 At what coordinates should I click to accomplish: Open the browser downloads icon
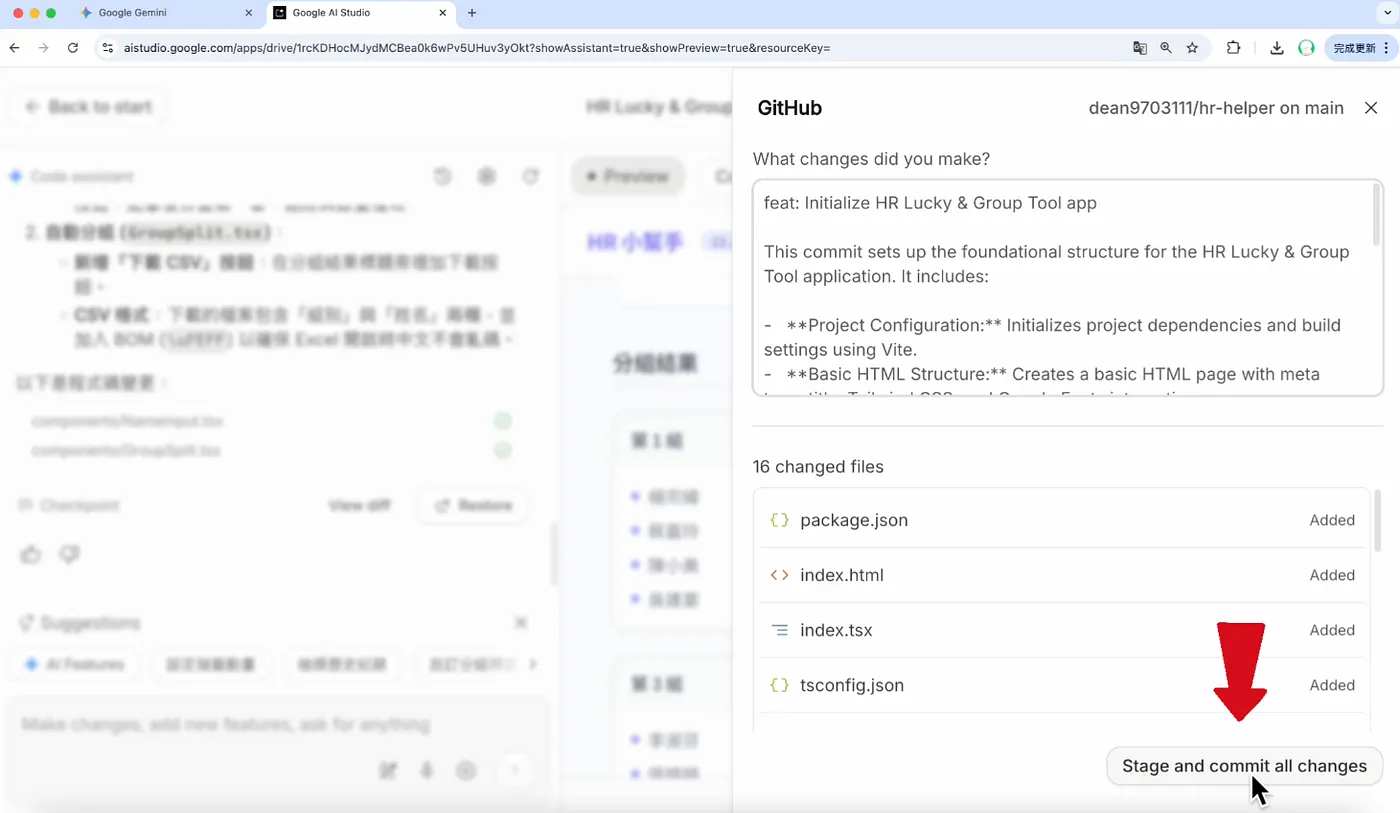coord(1277,47)
